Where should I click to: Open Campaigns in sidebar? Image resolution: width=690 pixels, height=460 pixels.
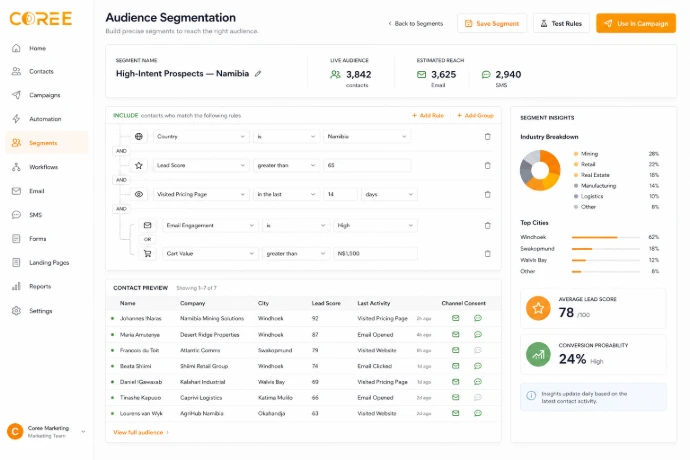[x=47, y=95]
